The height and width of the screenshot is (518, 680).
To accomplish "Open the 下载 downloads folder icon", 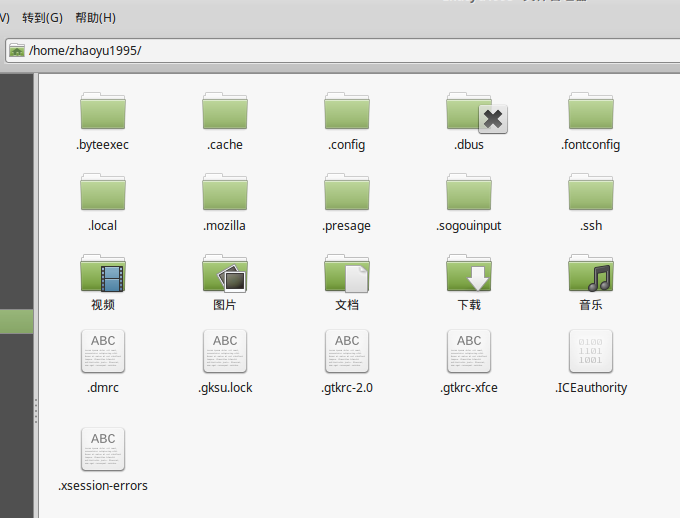I will pyautogui.click(x=469, y=273).
